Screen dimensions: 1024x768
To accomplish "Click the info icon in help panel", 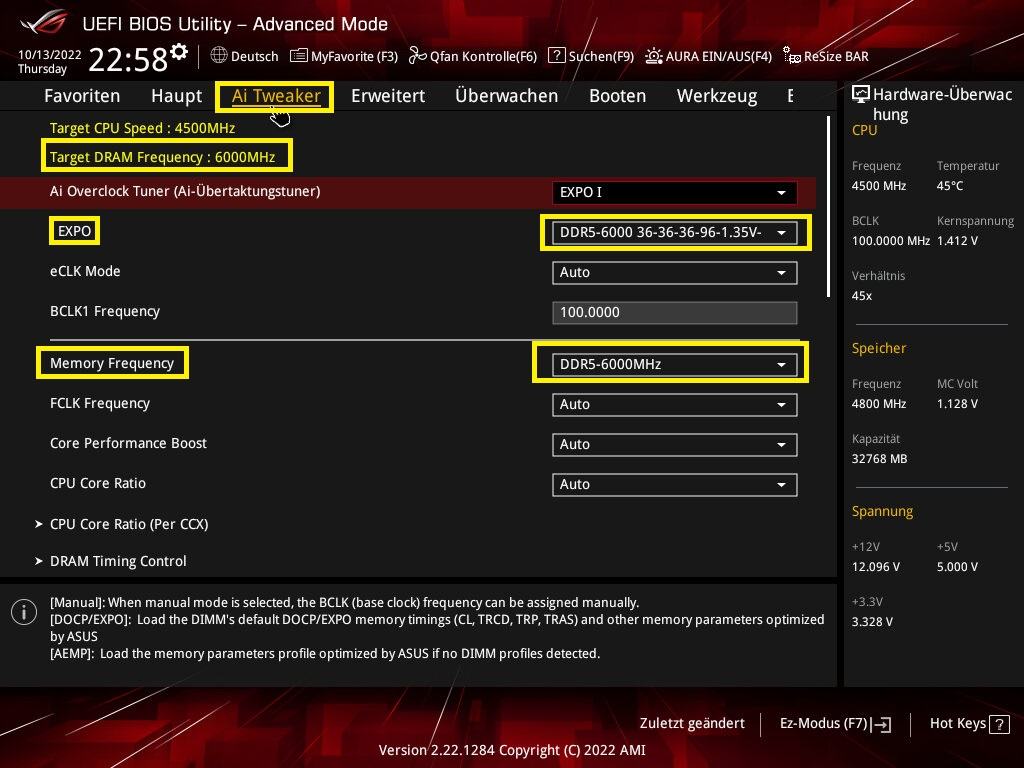I will click(24, 613).
